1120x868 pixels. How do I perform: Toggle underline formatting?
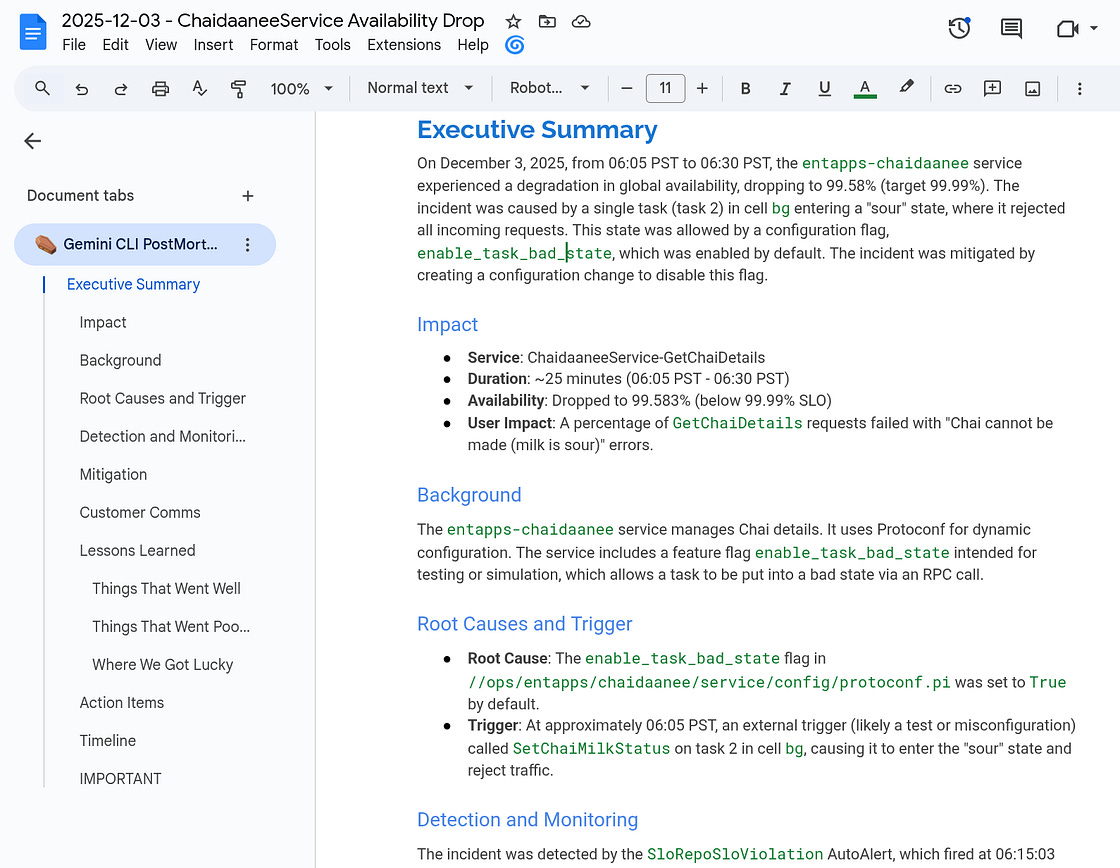click(x=824, y=89)
